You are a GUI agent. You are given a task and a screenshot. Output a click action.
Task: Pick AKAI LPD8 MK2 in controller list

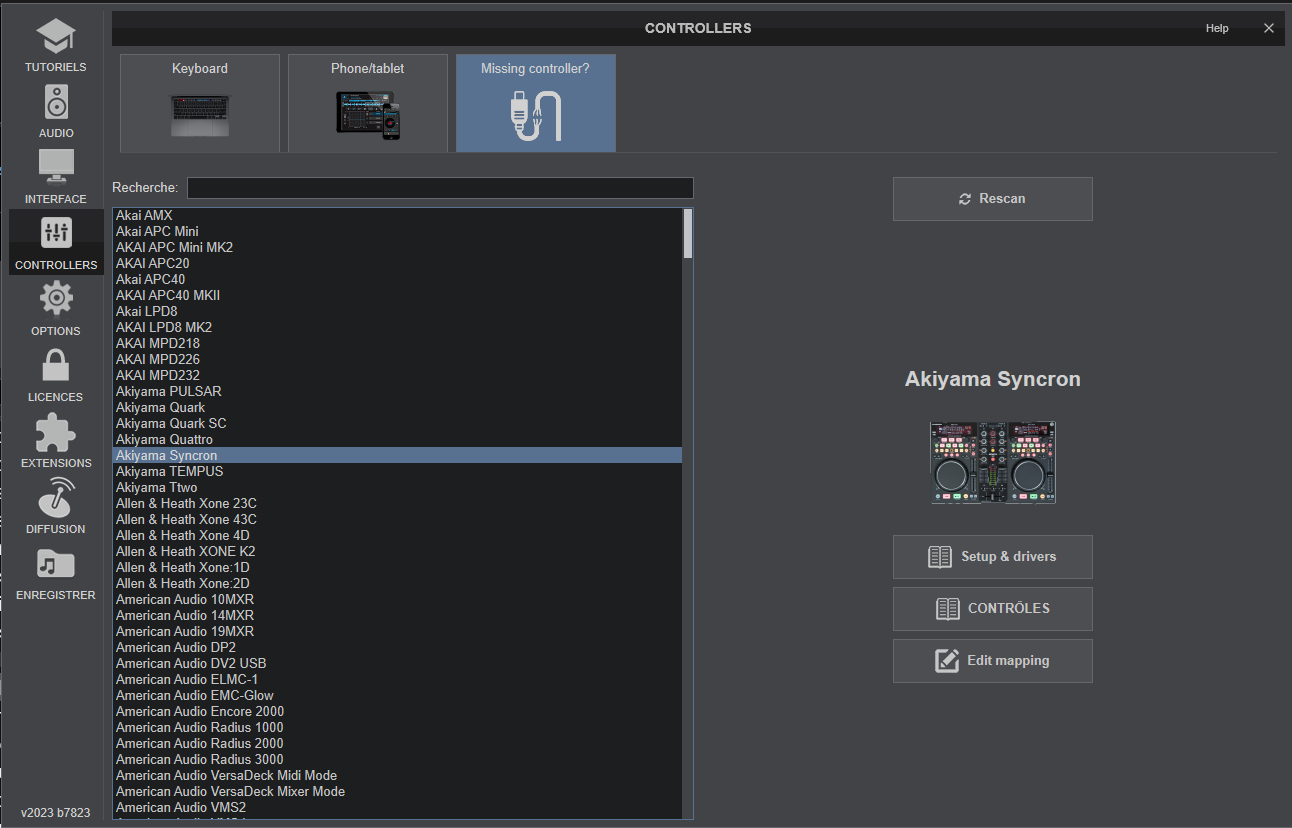[x=397, y=327]
